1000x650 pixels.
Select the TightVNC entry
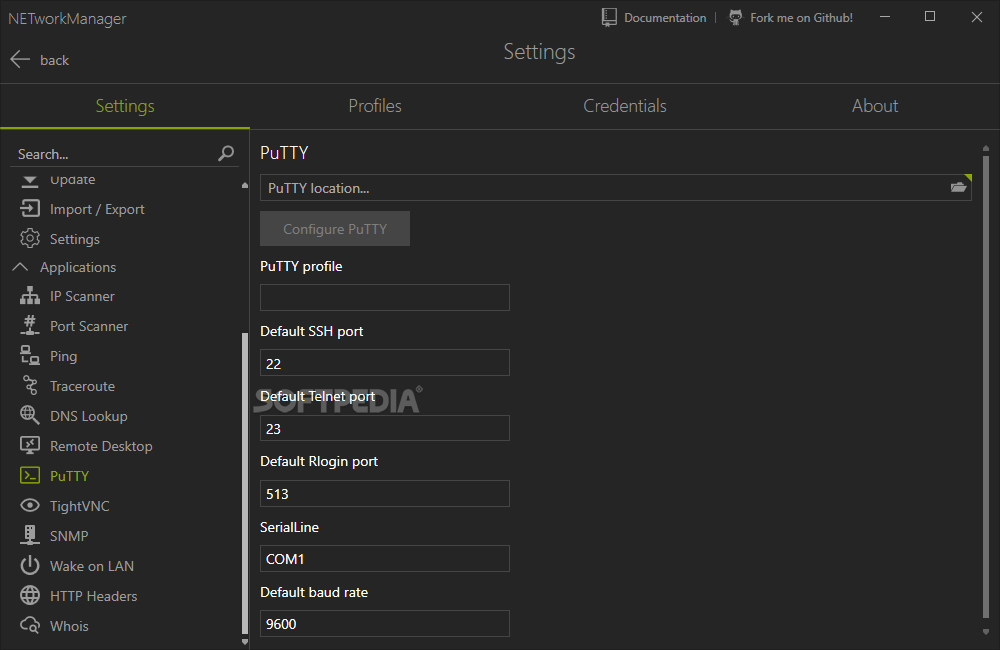80,506
